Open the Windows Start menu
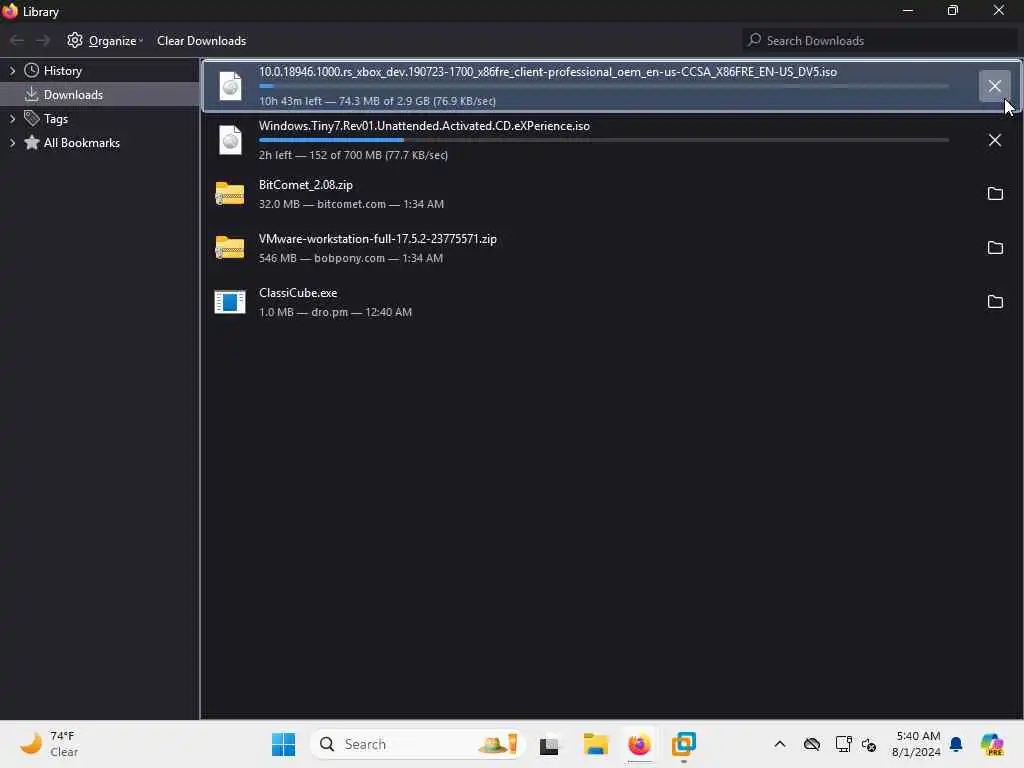This screenshot has width=1024, height=768. pyautogui.click(x=283, y=744)
